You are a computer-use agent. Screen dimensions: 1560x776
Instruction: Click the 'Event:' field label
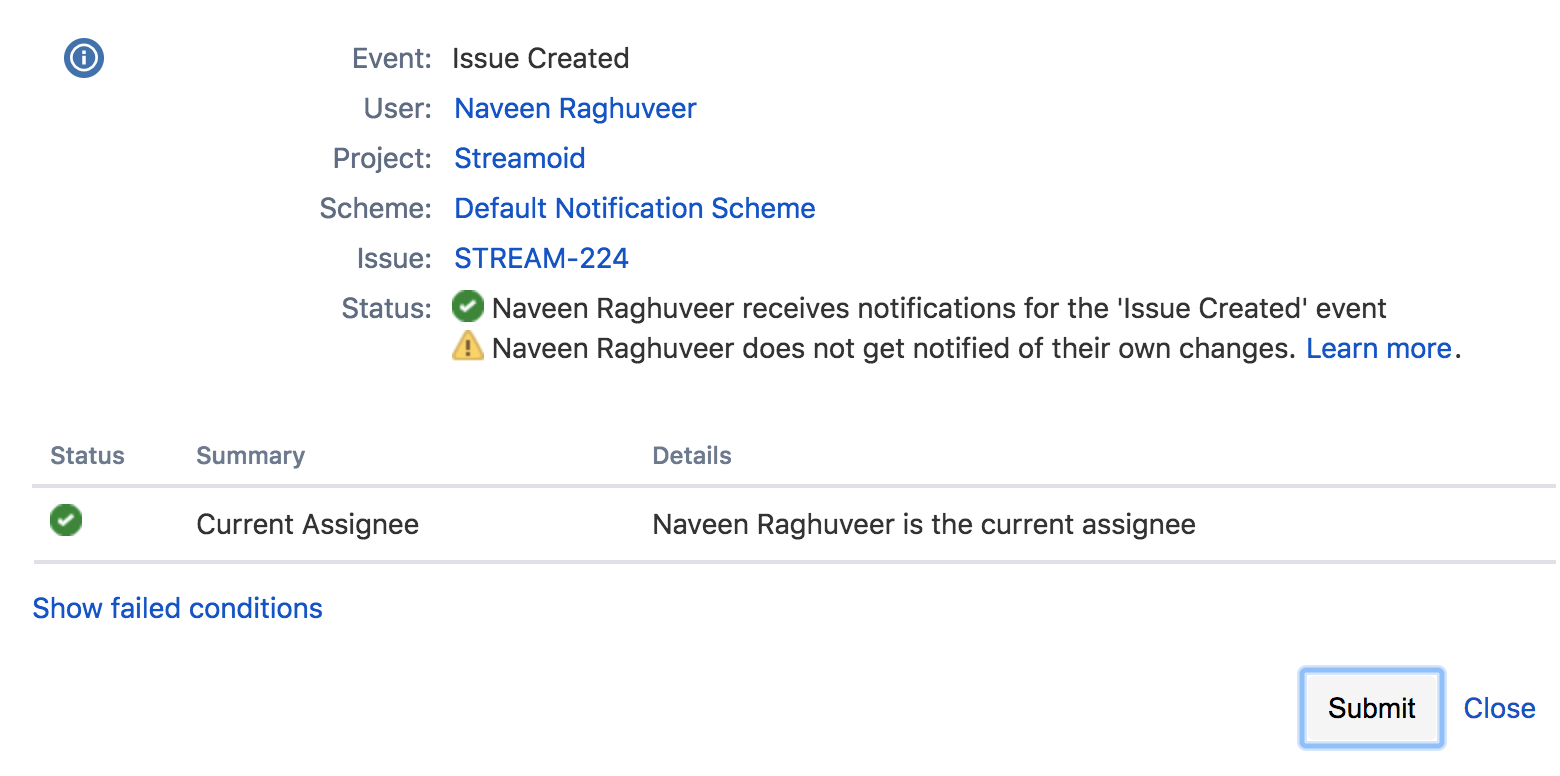(x=392, y=58)
